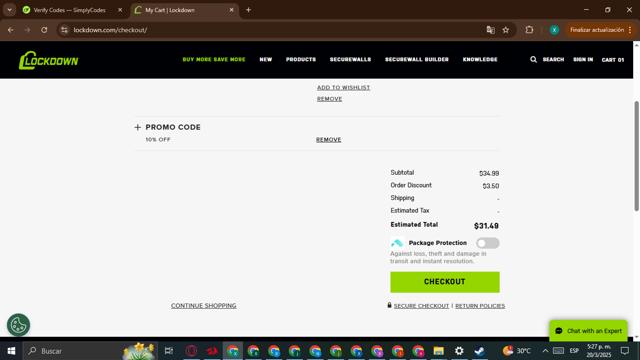Screen dimensions: 640x360
Task: Open site information icon in address bar
Action: (x=64, y=30)
